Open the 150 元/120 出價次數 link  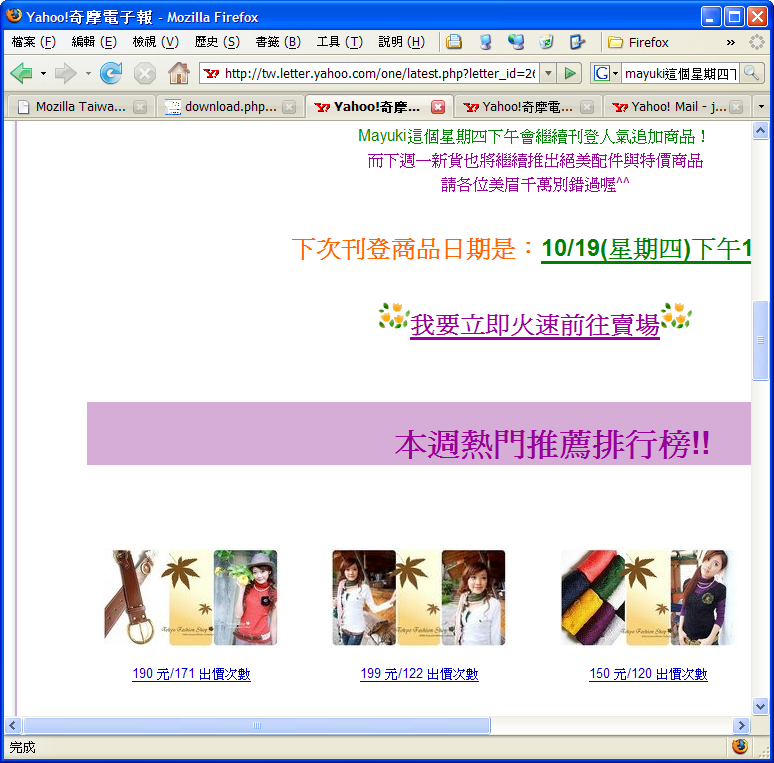coord(648,674)
